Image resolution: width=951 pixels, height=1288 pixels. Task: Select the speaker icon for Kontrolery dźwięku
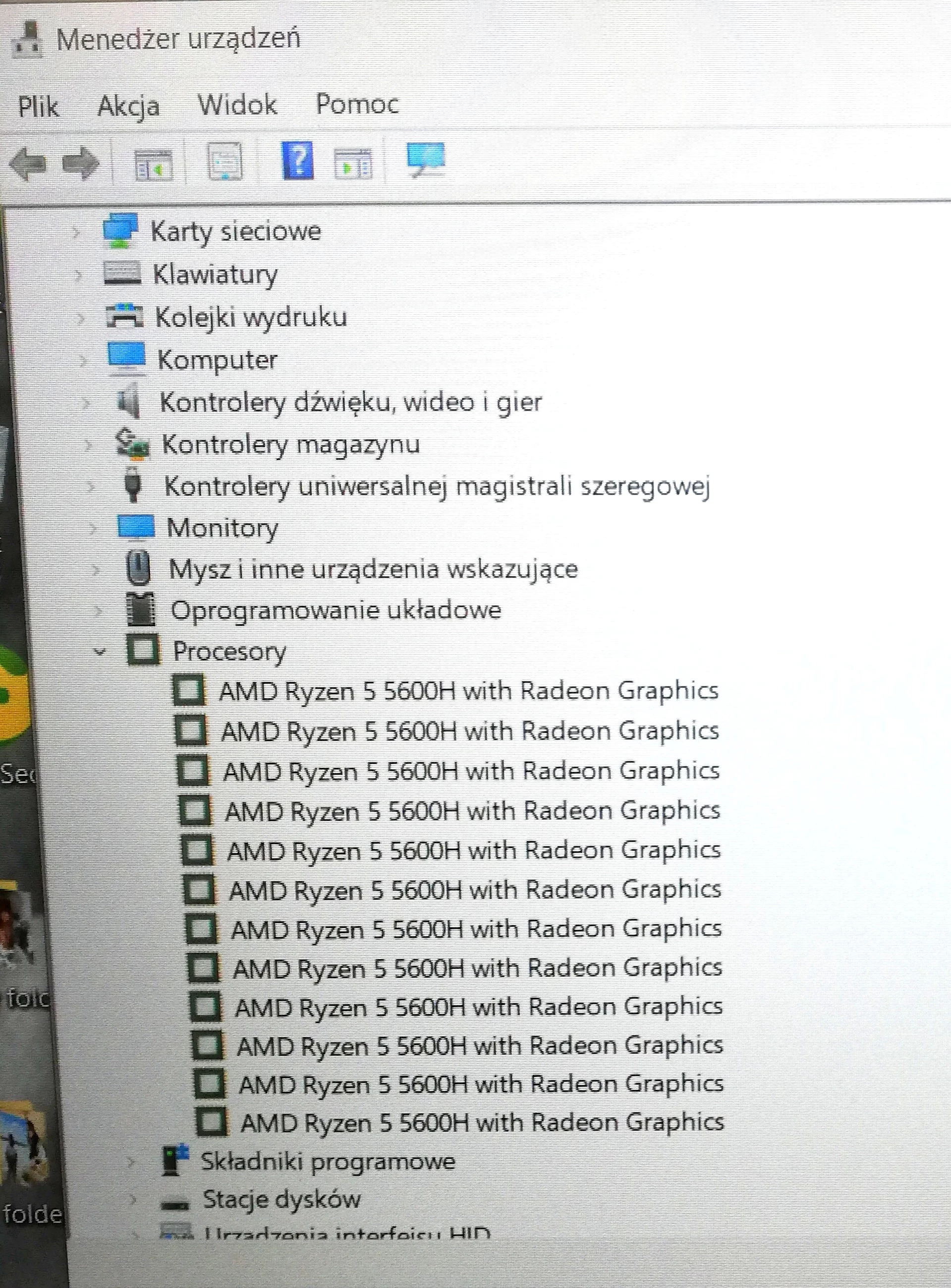coord(128,401)
